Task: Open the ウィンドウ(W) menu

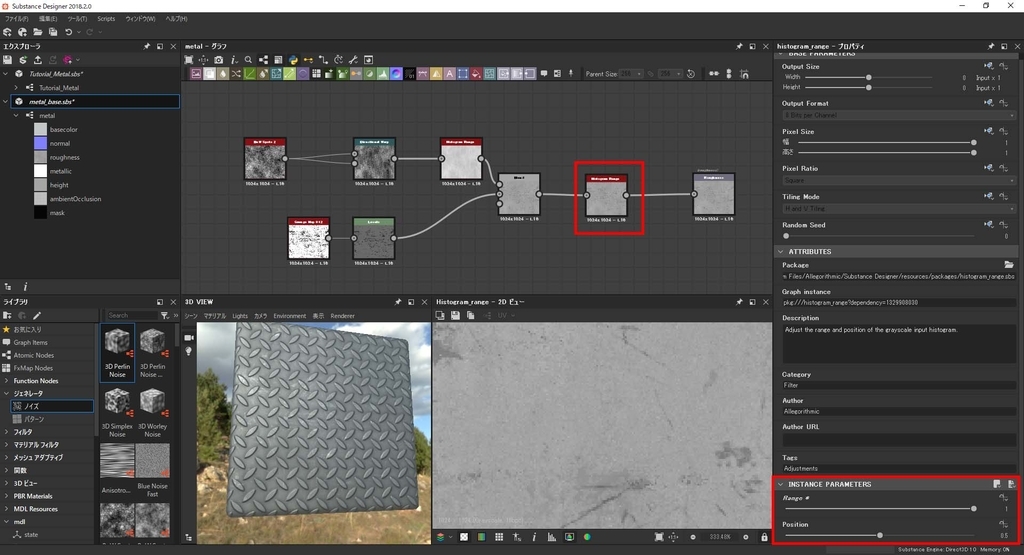Action: 140,19
